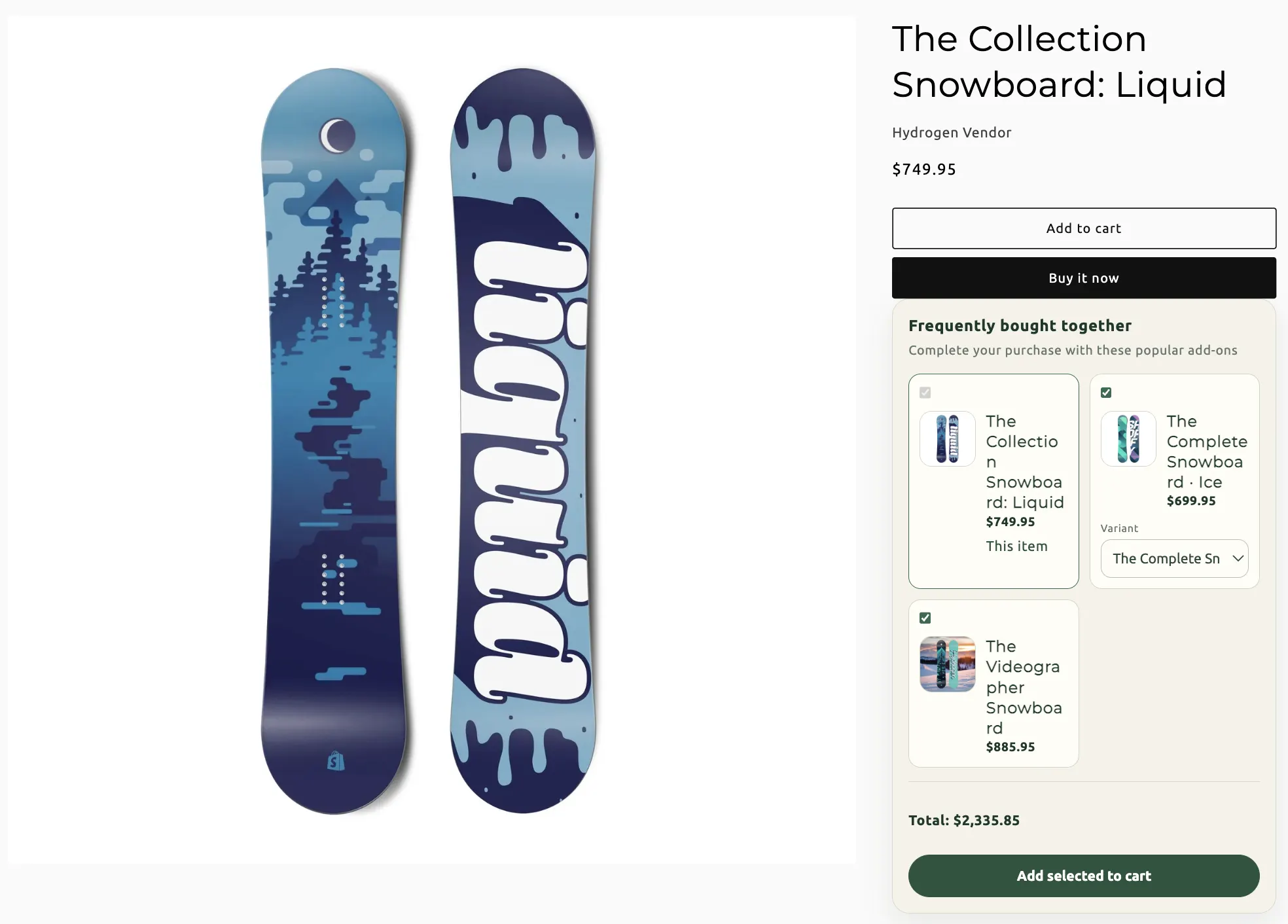Click The Collection Snowboard: Liquid card title
The height and width of the screenshot is (924, 1288).
1025,461
